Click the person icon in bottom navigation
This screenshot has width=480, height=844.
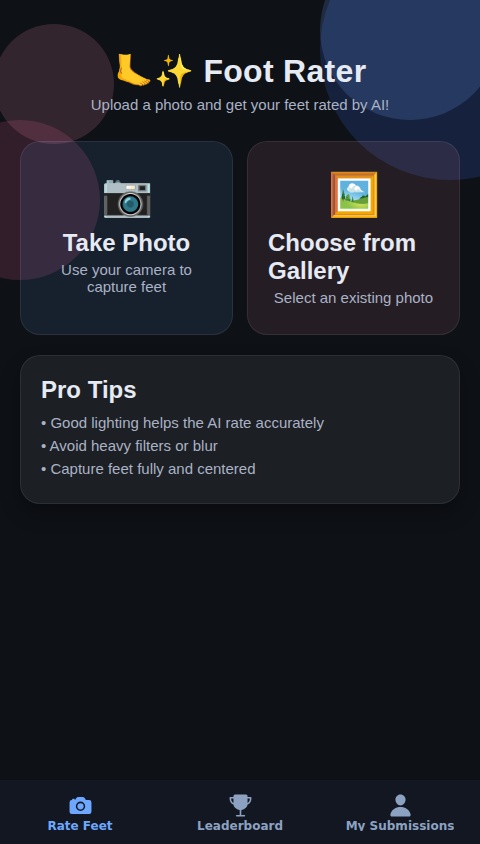tap(400, 805)
